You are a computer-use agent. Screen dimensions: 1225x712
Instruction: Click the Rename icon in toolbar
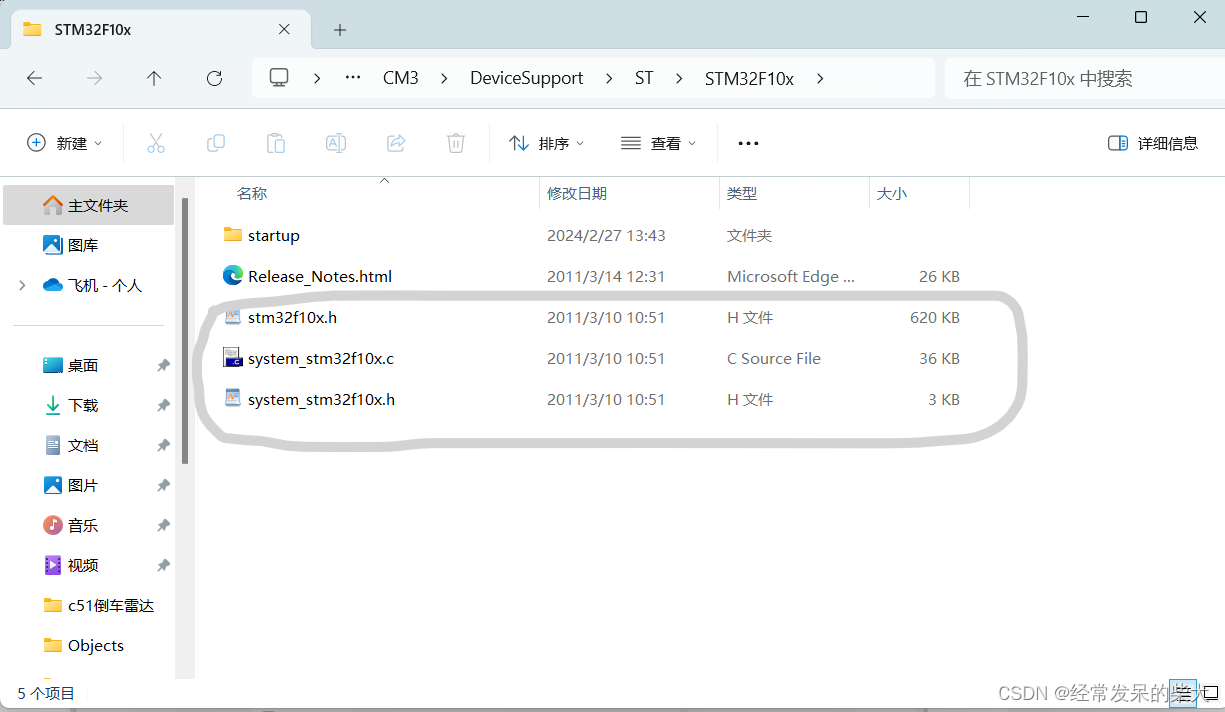coord(335,143)
